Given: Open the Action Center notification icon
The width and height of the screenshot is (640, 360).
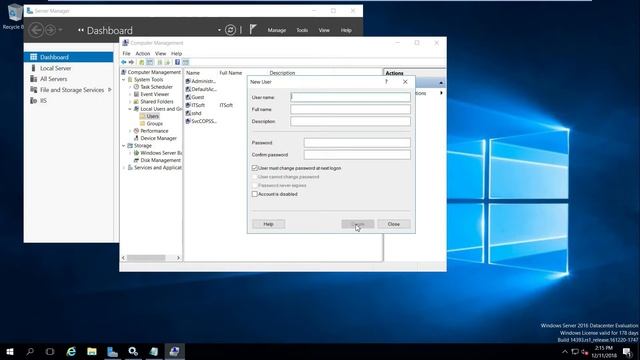Looking at the screenshot, I should 627,351.
